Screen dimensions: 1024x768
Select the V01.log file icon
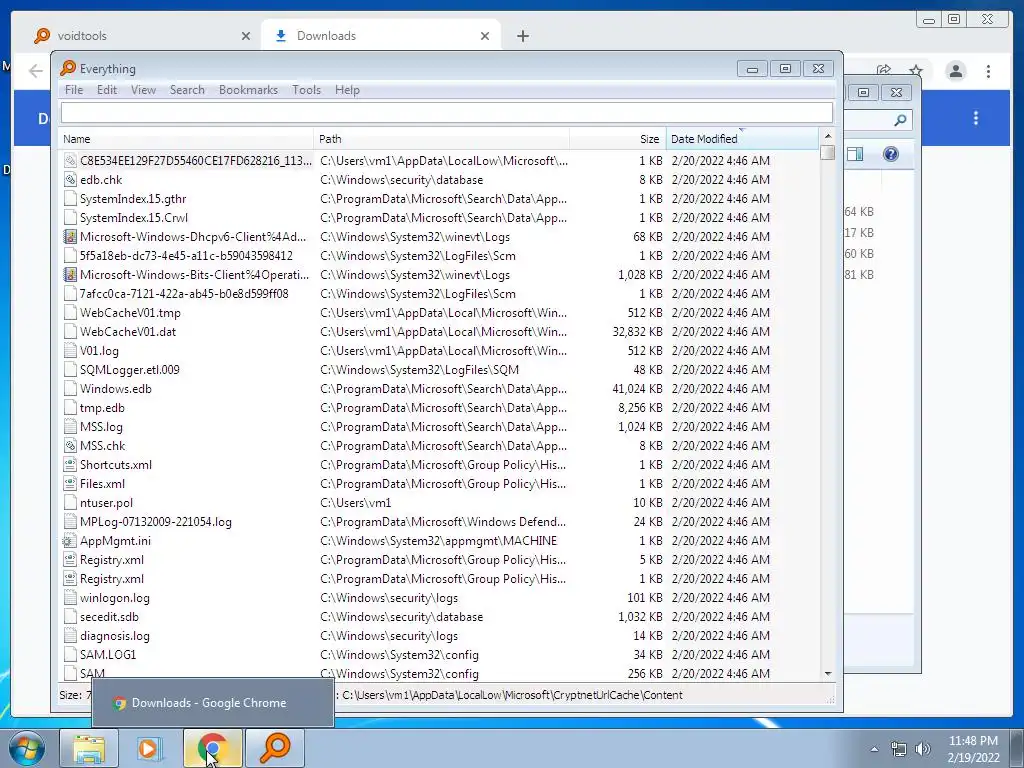[70, 351]
